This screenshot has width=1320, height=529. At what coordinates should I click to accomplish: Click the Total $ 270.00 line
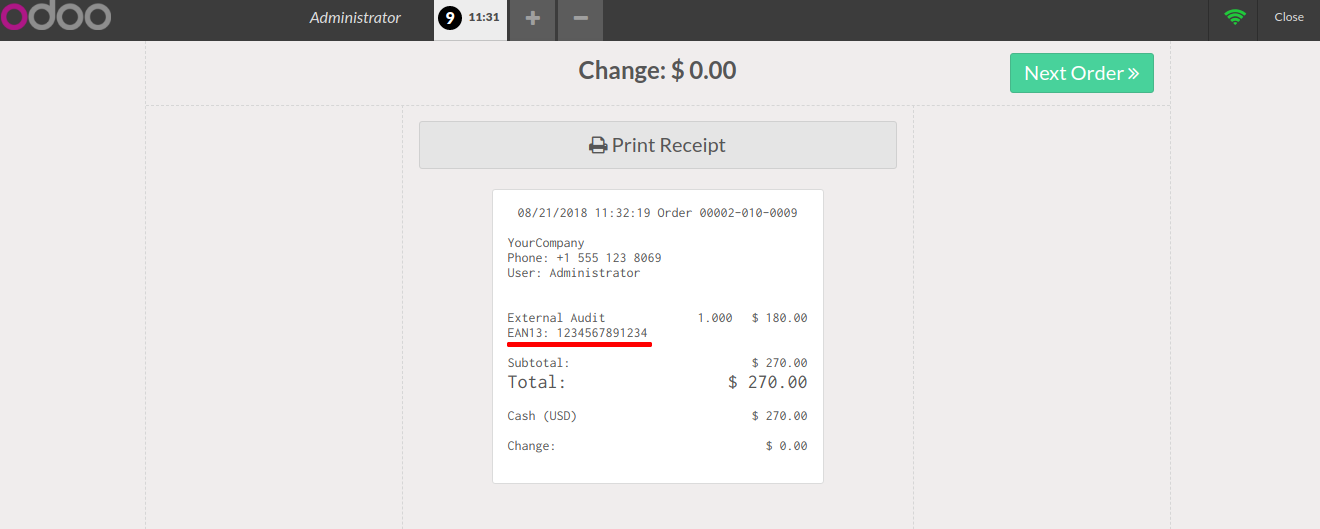[657, 382]
